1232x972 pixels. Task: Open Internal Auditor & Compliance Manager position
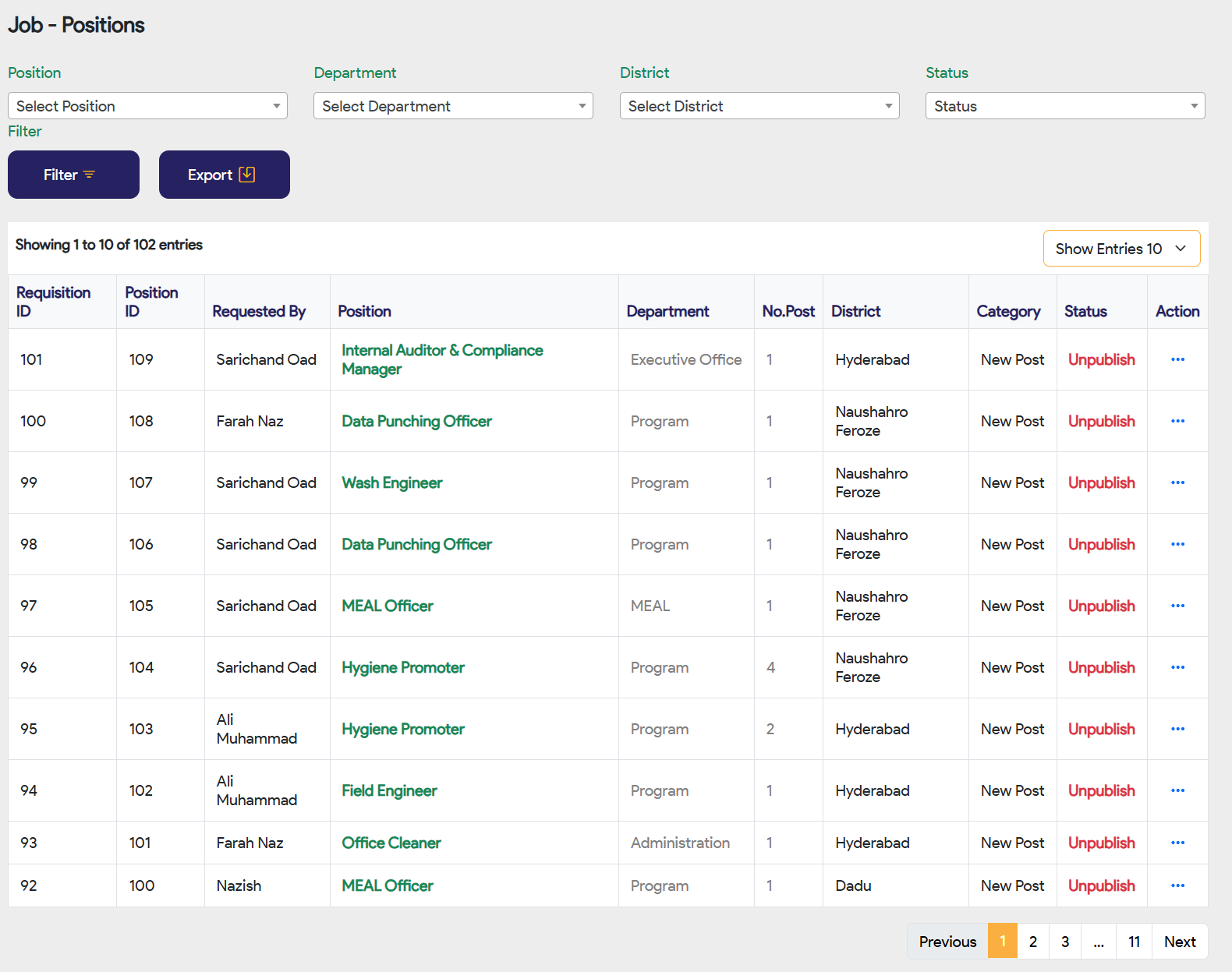pos(441,359)
